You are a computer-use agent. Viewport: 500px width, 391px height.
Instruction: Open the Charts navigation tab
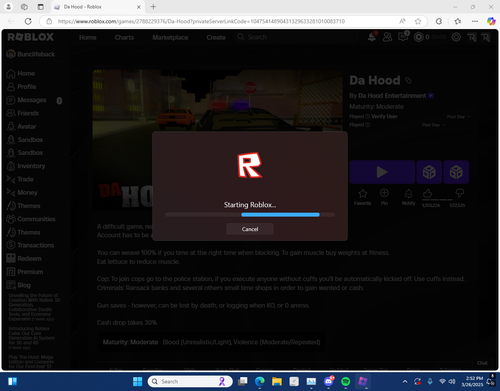click(124, 37)
